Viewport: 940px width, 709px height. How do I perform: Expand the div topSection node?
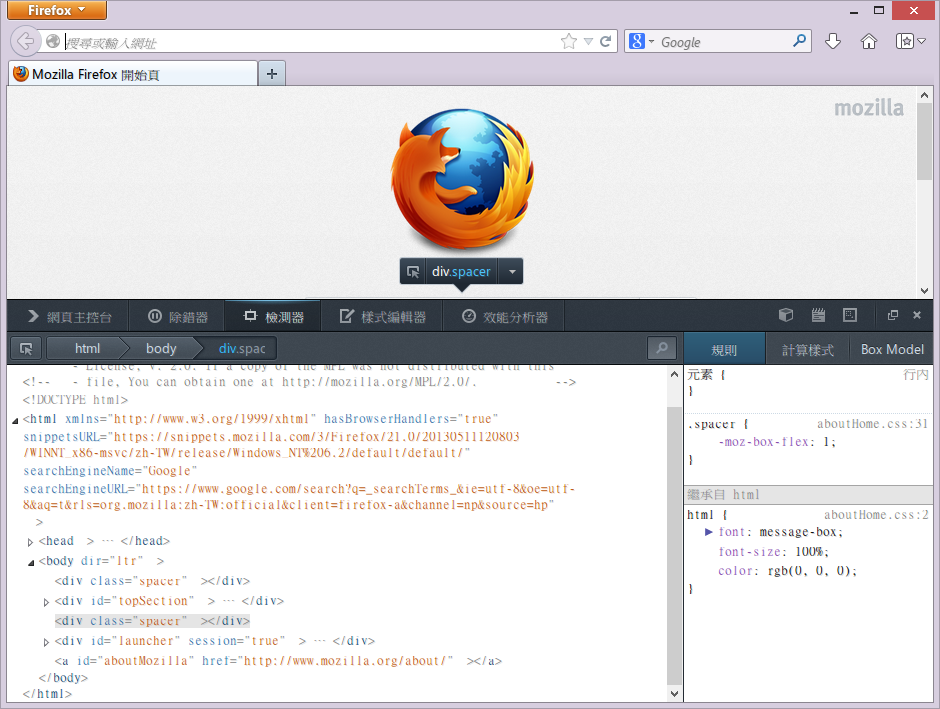47,602
